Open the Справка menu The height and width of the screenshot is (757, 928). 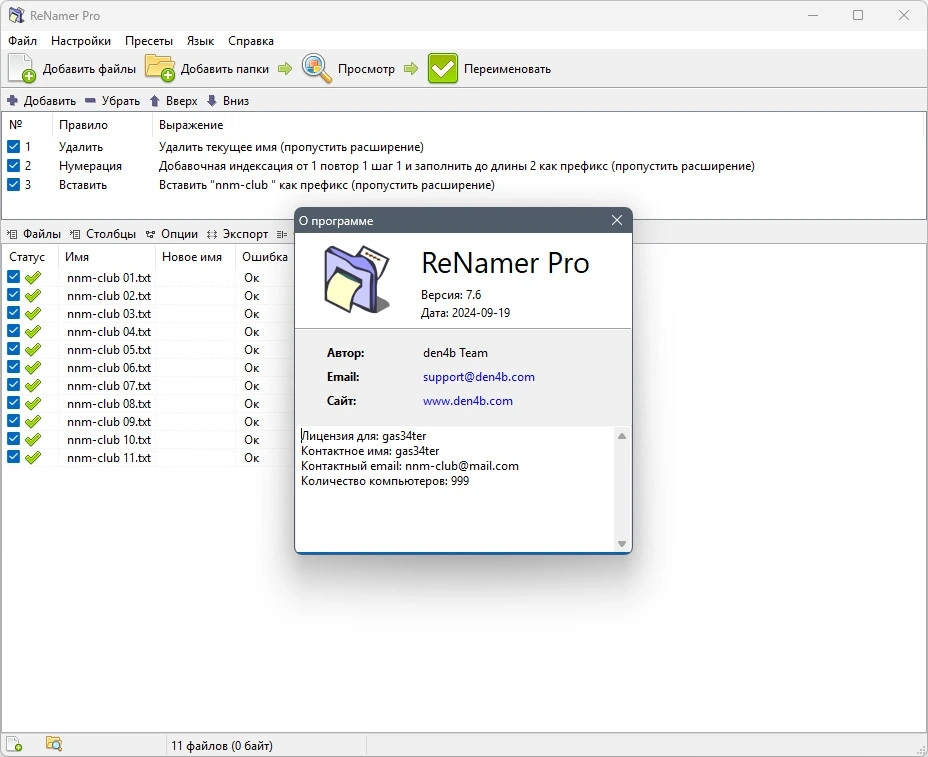[x=251, y=41]
